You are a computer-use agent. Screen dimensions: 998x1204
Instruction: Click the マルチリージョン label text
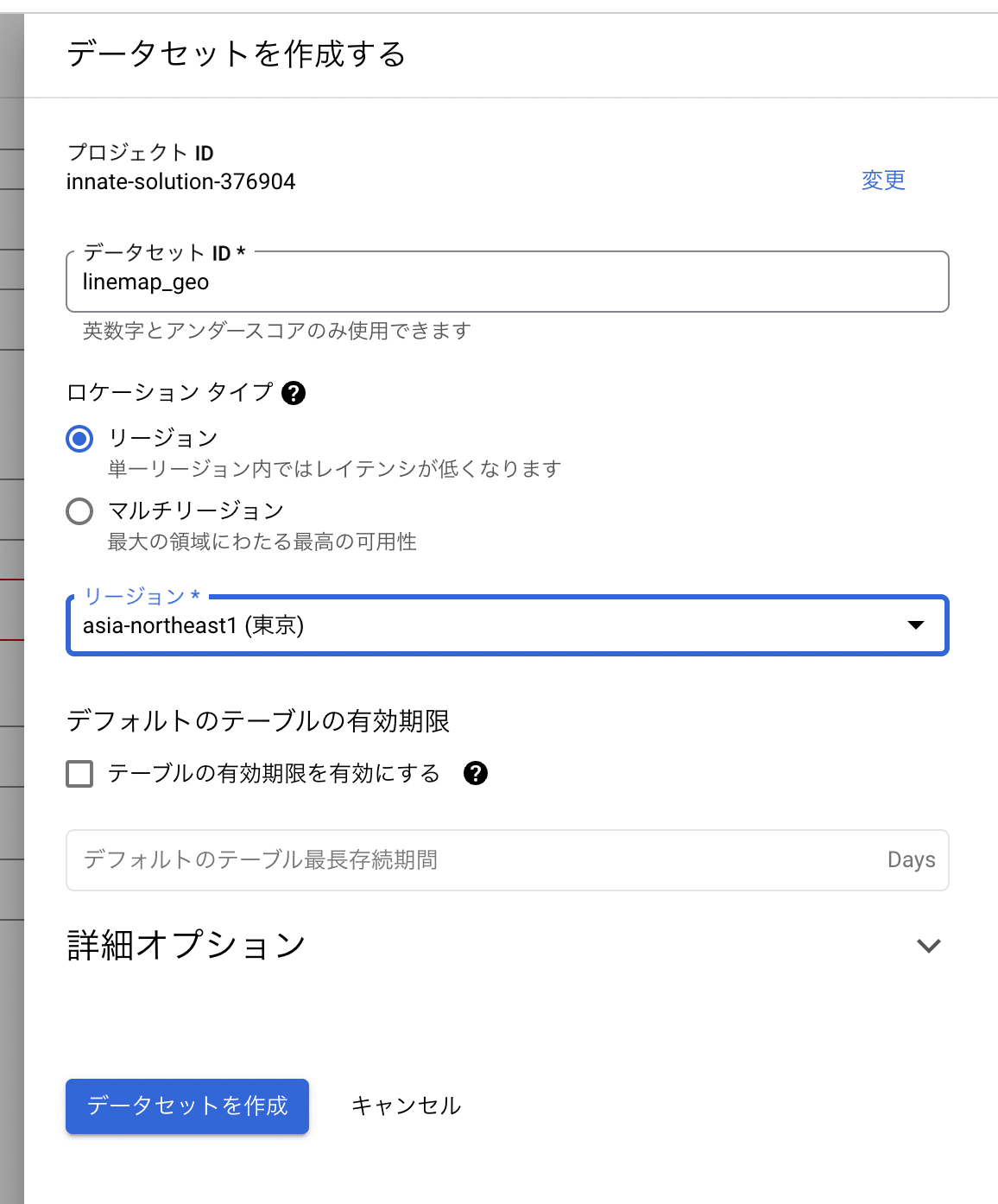click(x=196, y=510)
